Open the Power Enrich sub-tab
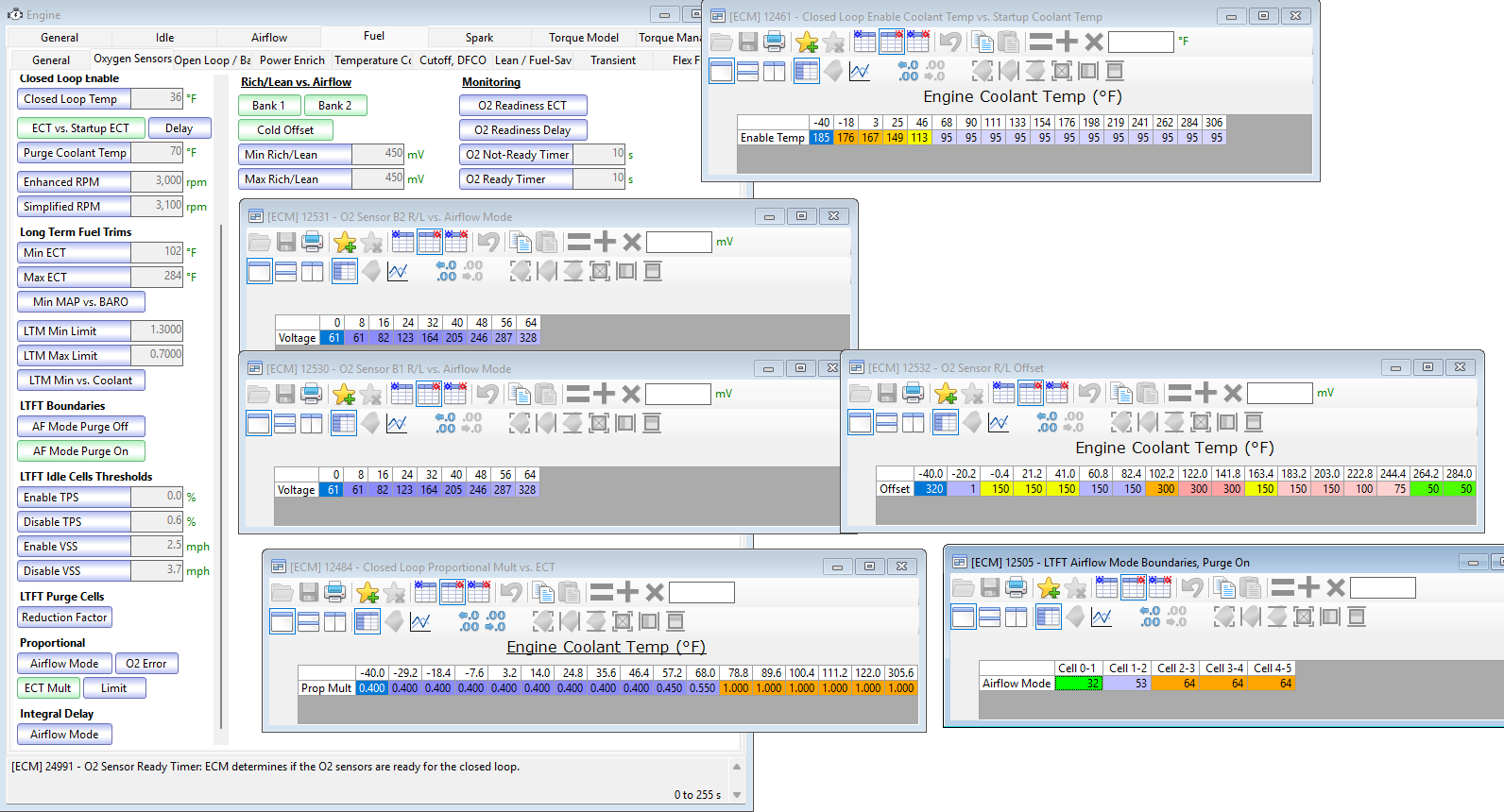Image resolution: width=1504 pixels, height=812 pixels. click(x=292, y=60)
